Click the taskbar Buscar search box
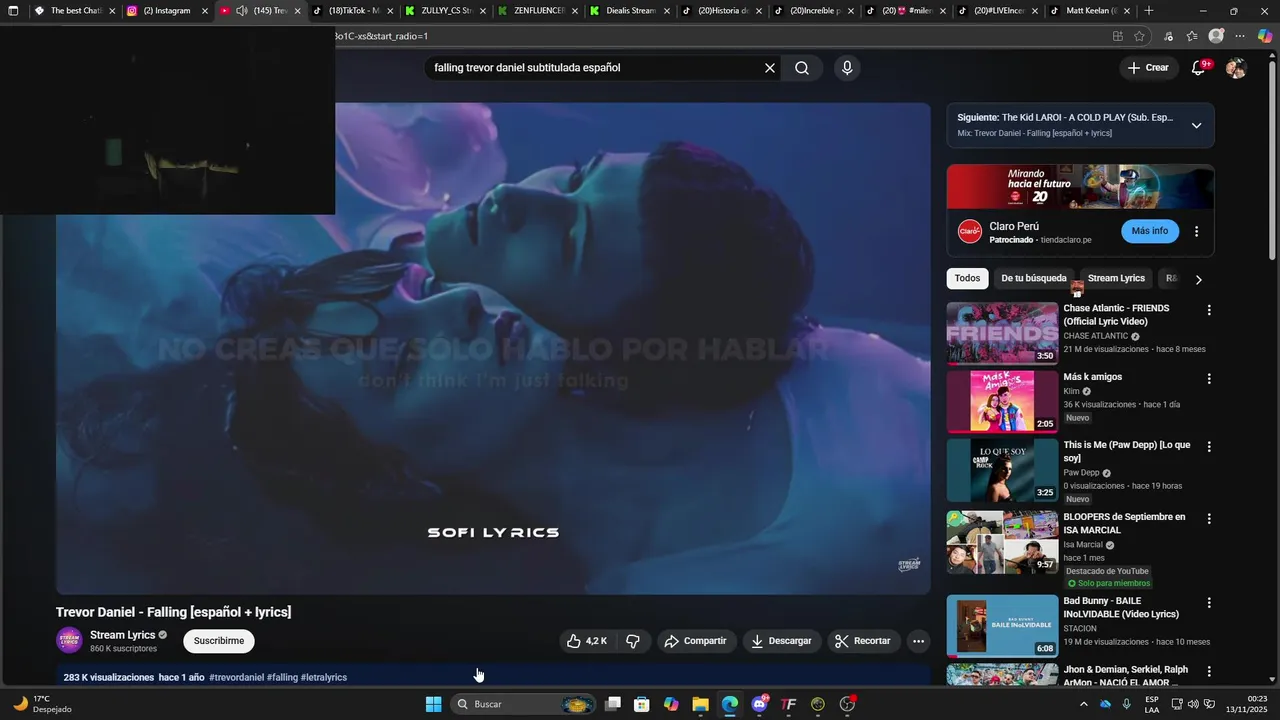This screenshot has height=720, width=1280. pyautogui.click(x=524, y=704)
